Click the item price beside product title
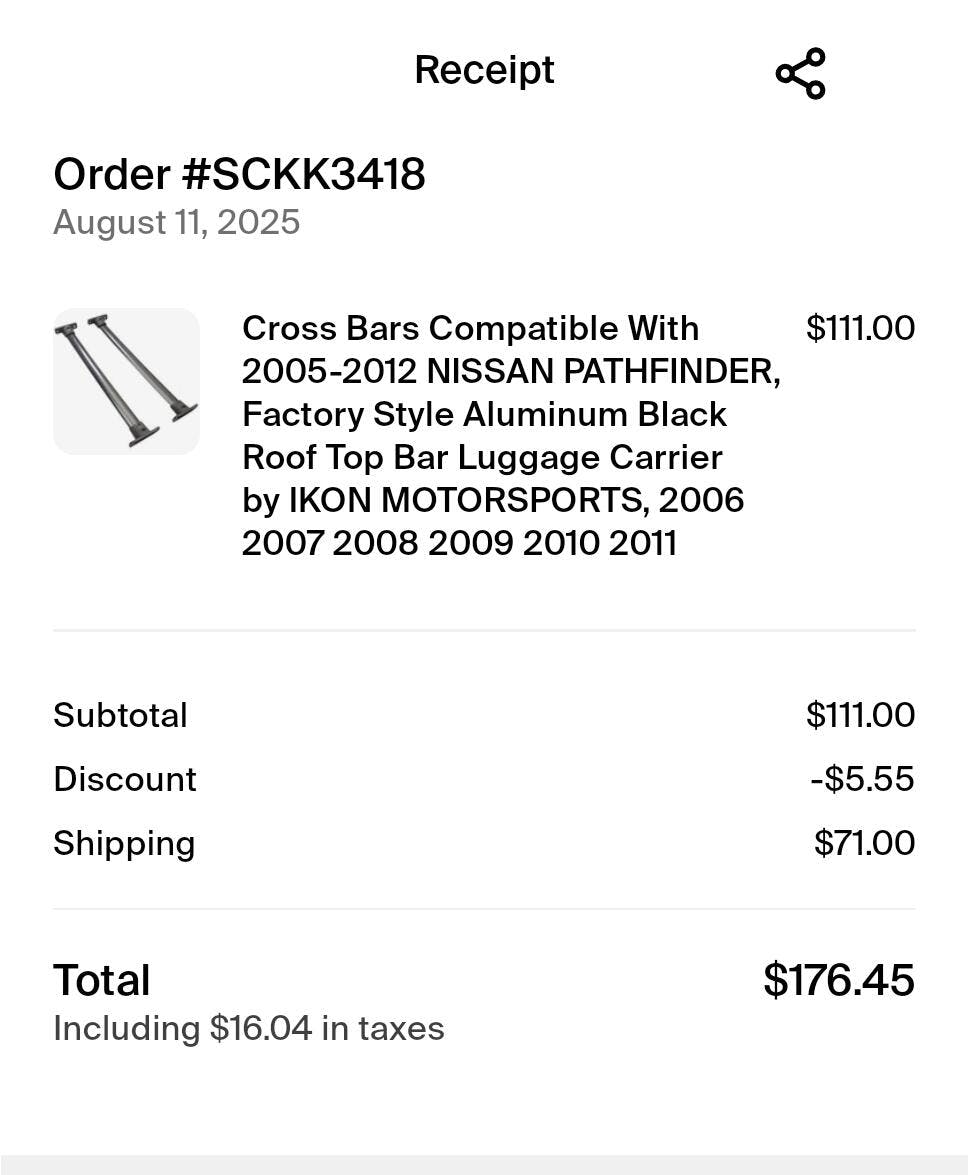The image size is (968, 1175). [860, 328]
